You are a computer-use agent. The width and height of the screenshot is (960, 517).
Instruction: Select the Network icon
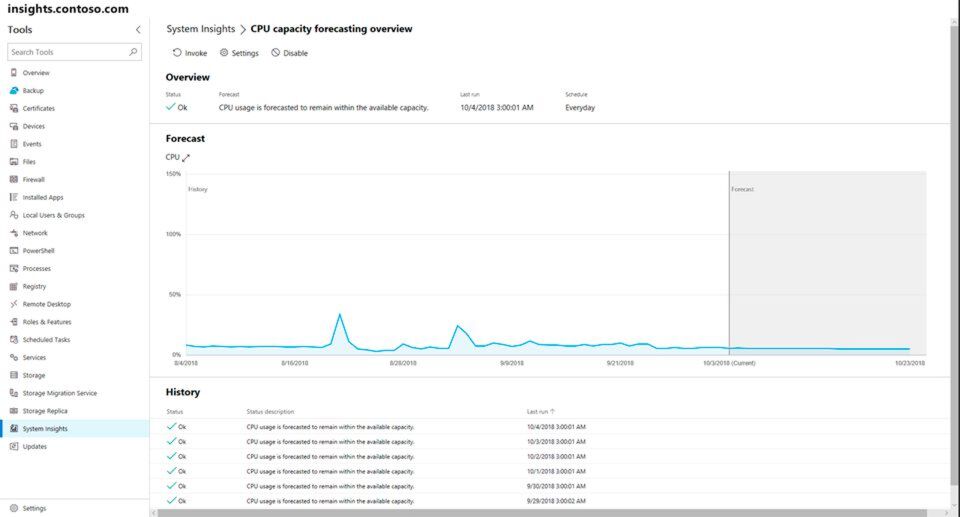tap(13, 232)
